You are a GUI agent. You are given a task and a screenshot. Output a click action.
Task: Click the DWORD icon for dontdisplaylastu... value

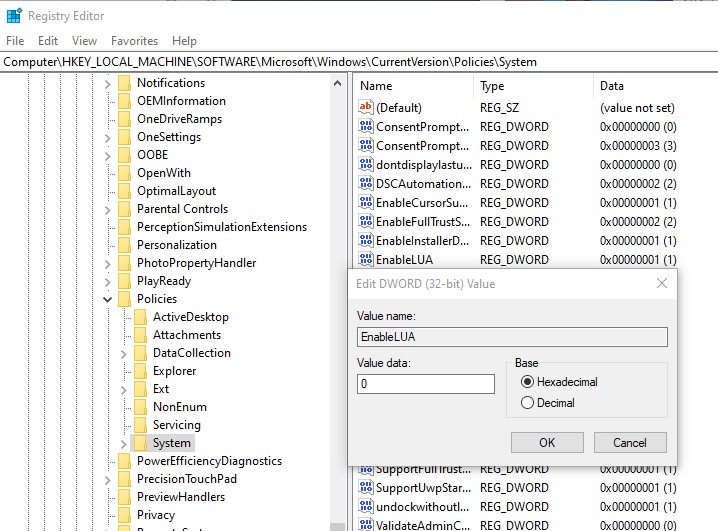click(365, 164)
